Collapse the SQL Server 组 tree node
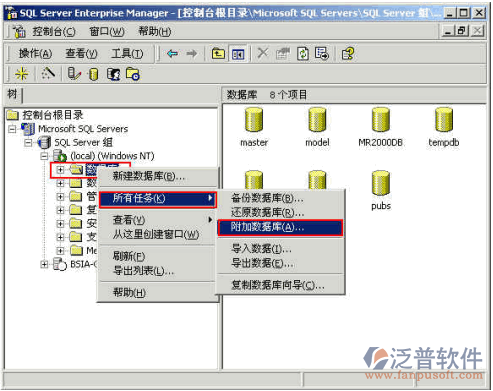This screenshot has width=493, height=391. (28, 143)
